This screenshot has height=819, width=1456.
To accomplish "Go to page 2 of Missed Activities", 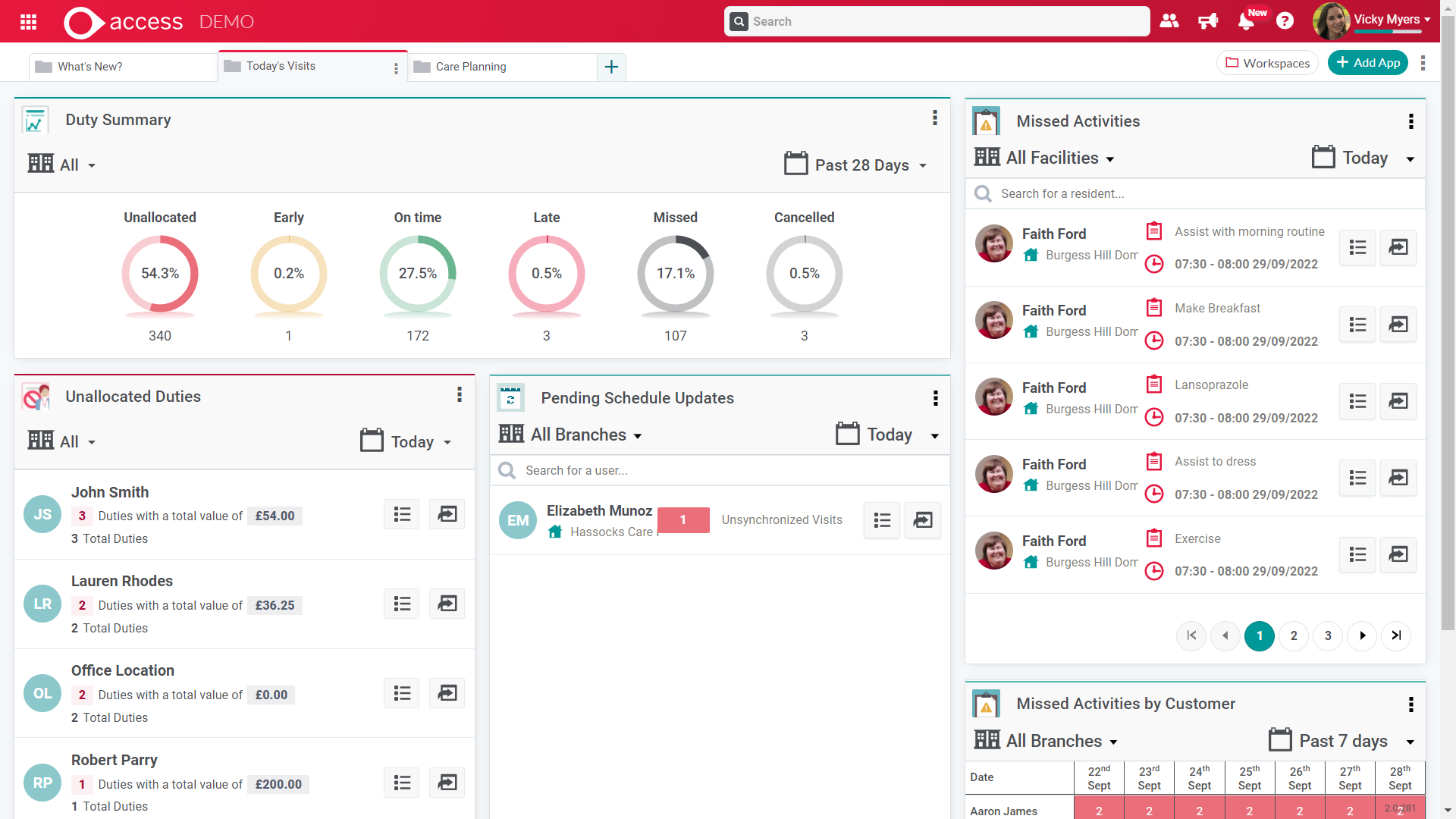I will coord(1294,635).
